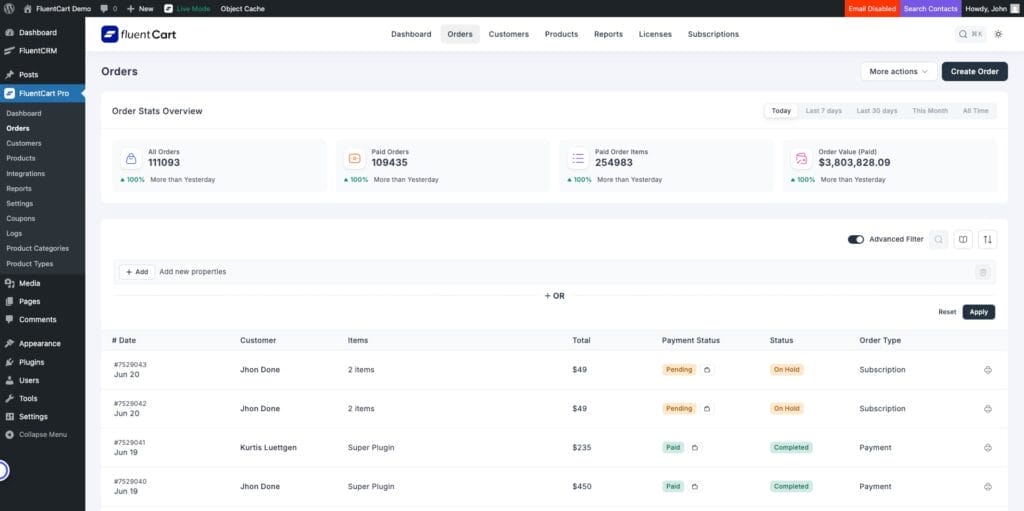
Task: Click Search Contacts button
Action: point(931,8)
